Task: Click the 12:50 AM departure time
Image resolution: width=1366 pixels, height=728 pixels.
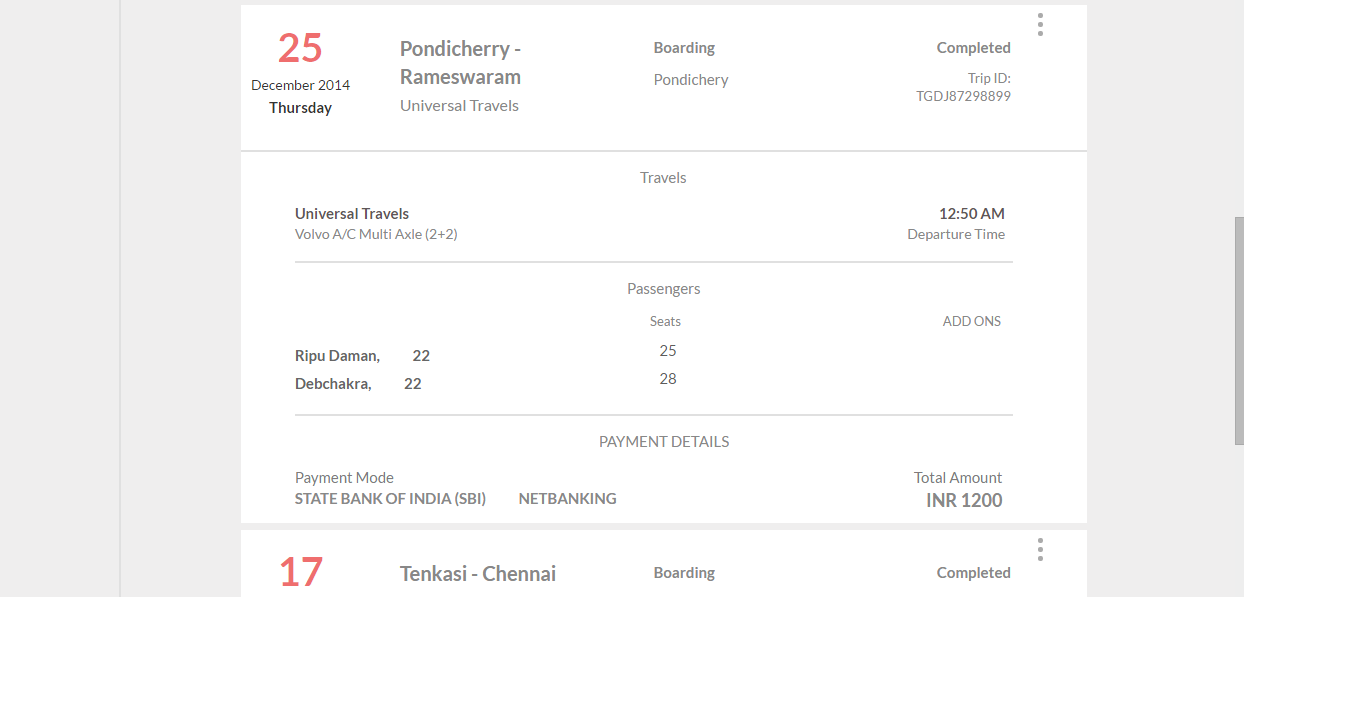Action: [971, 214]
